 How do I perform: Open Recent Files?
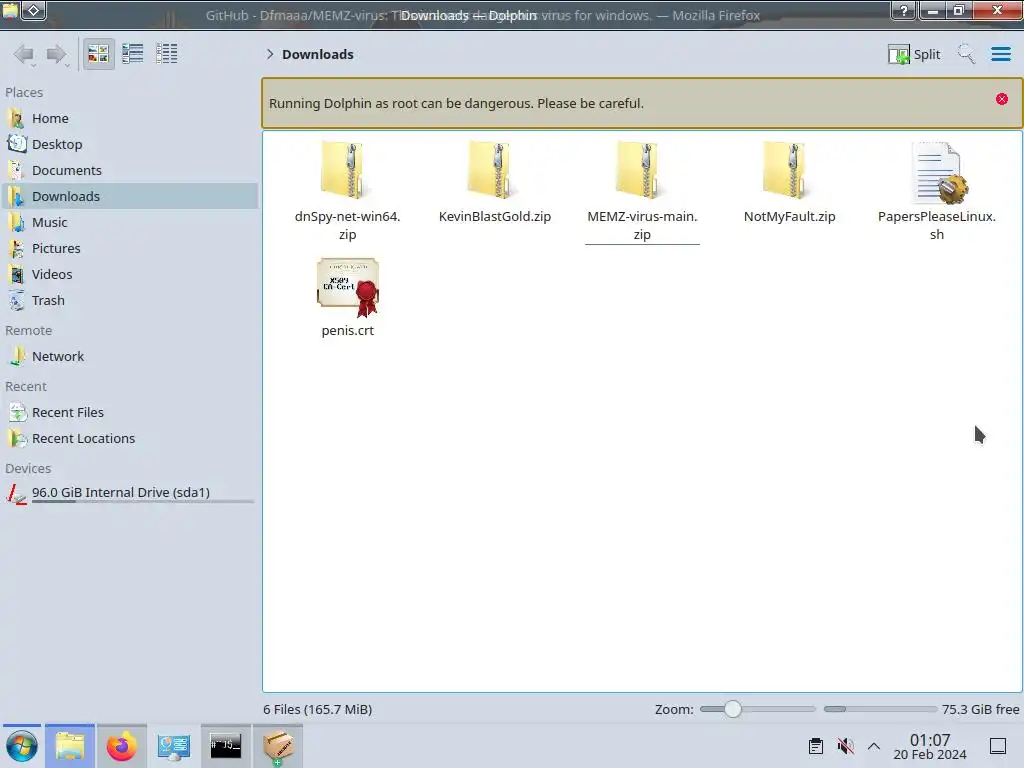(130, 413)
